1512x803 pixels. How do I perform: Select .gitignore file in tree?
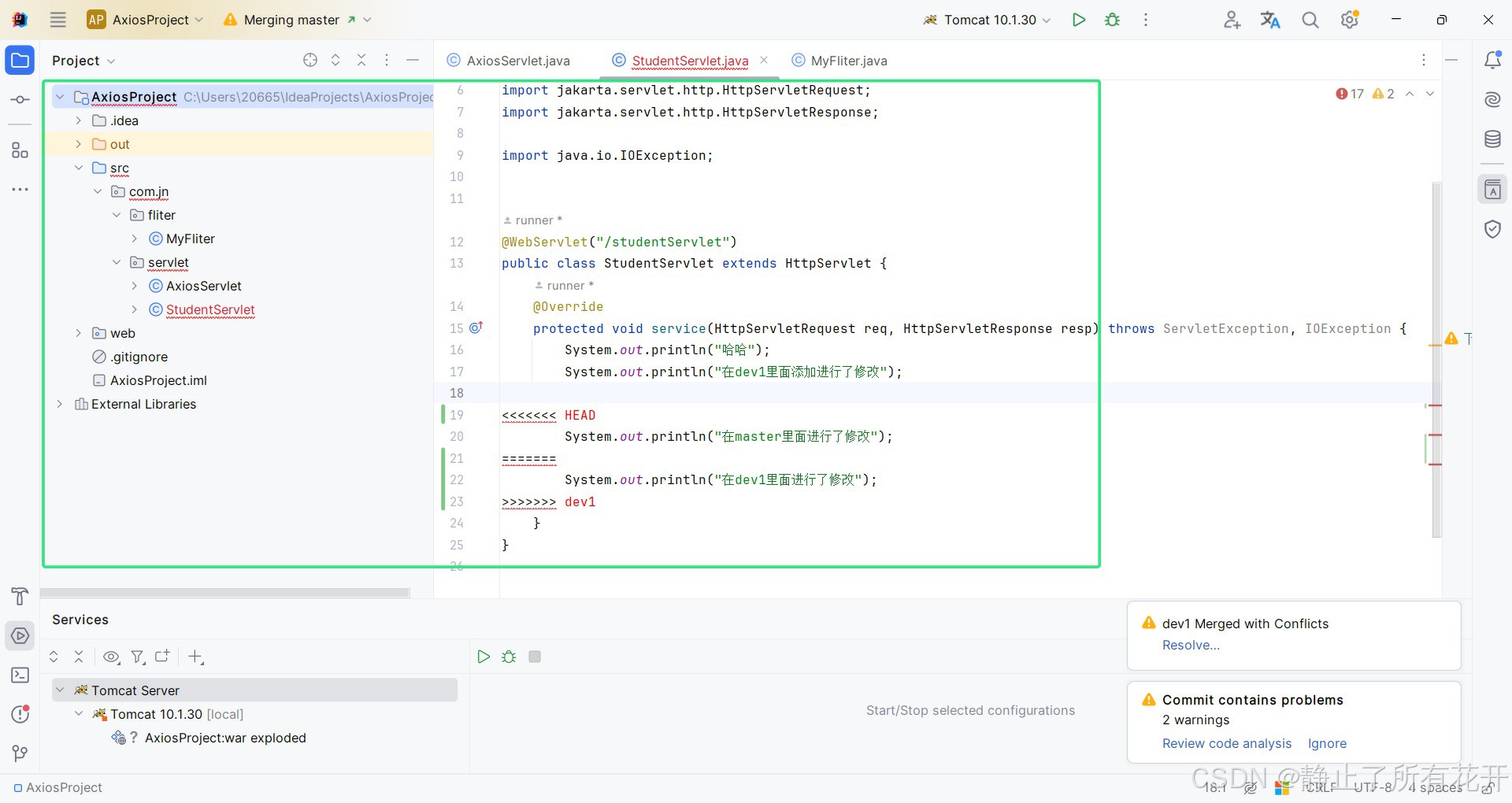point(139,357)
